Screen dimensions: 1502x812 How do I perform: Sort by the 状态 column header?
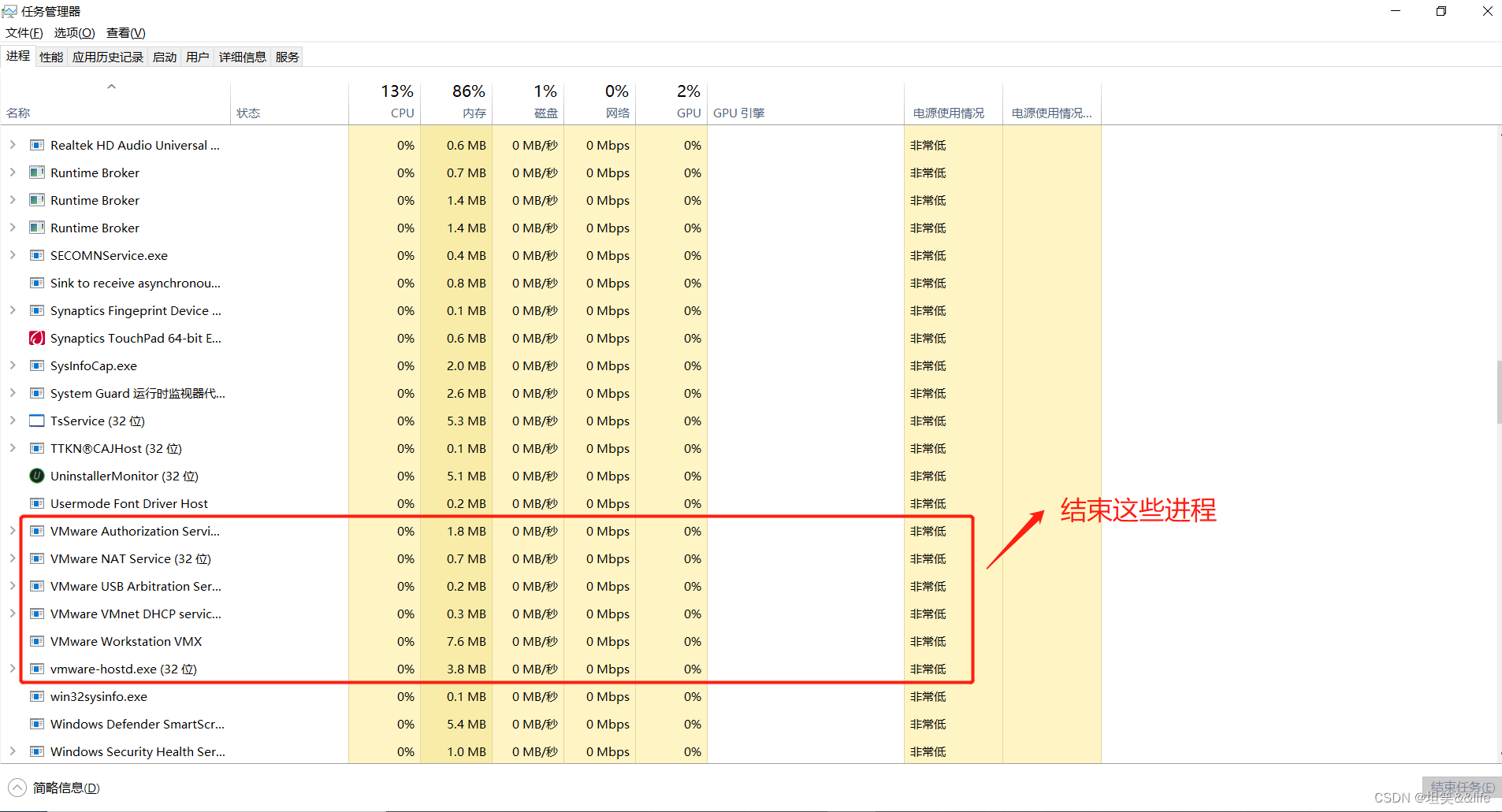[x=289, y=102]
